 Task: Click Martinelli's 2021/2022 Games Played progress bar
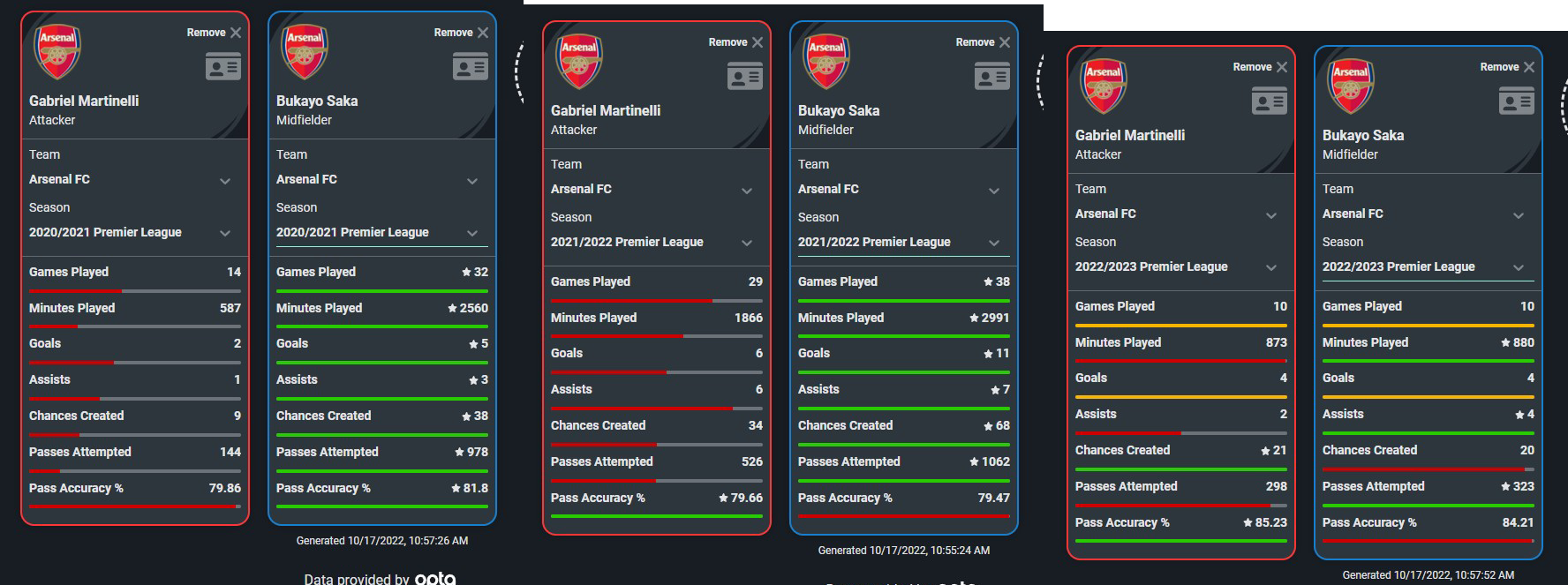click(x=657, y=301)
